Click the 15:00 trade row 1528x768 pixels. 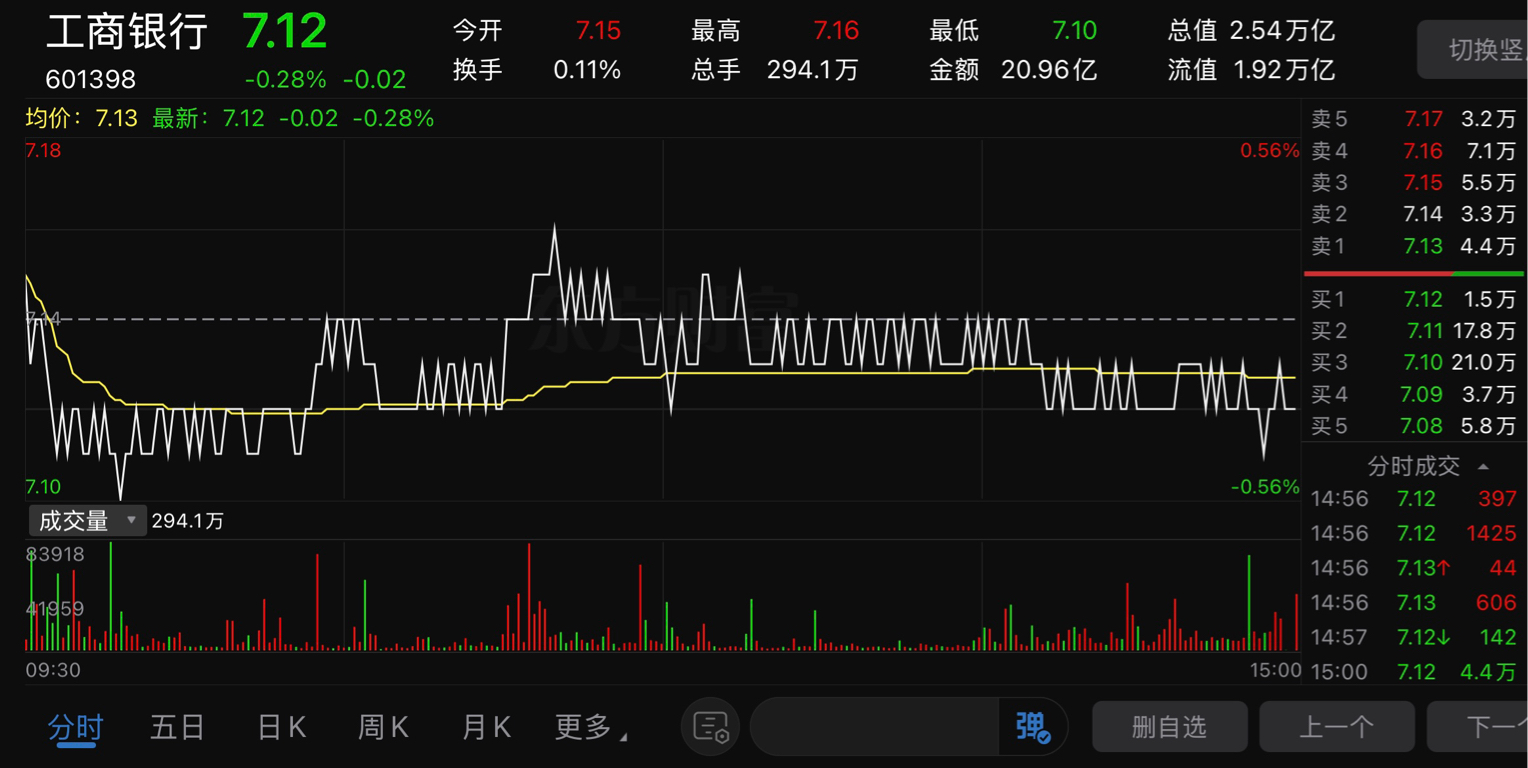click(x=1414, y=672)
